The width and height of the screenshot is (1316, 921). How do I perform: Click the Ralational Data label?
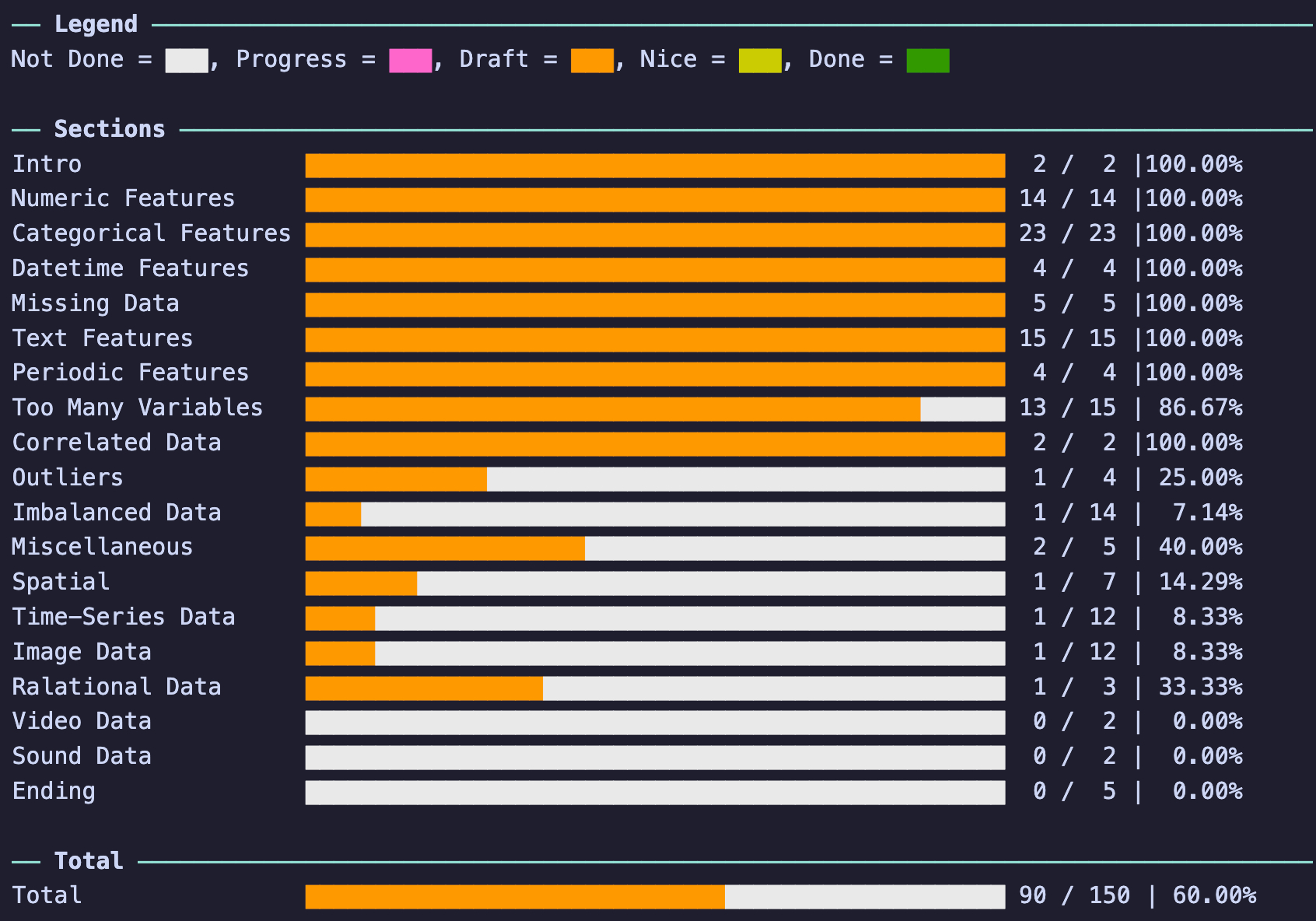coord(117,687)
